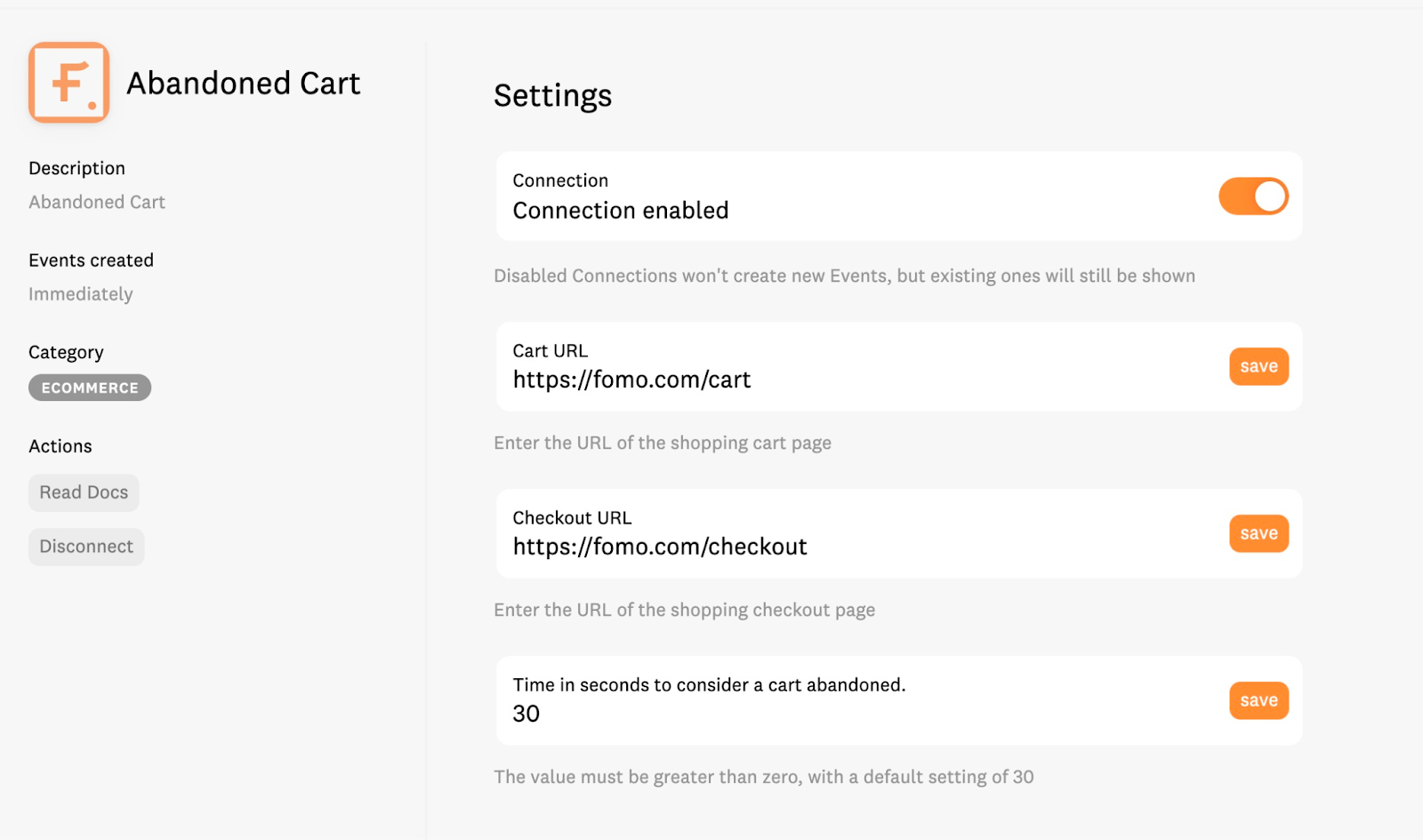Image resolution: width=1423 pixels, height=840 pixels.
Task: Save the Cart URL setting
Action: pyautogui.click(x=1258, y=366)
